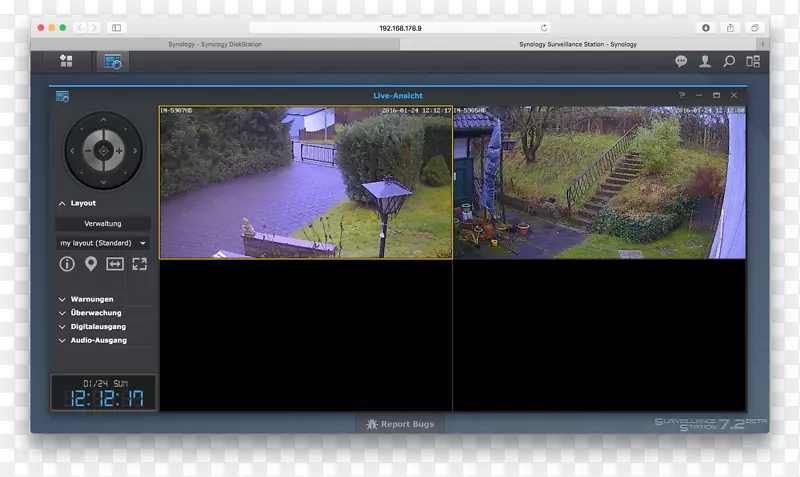Show all Safari tabs overview

point(755,28)
